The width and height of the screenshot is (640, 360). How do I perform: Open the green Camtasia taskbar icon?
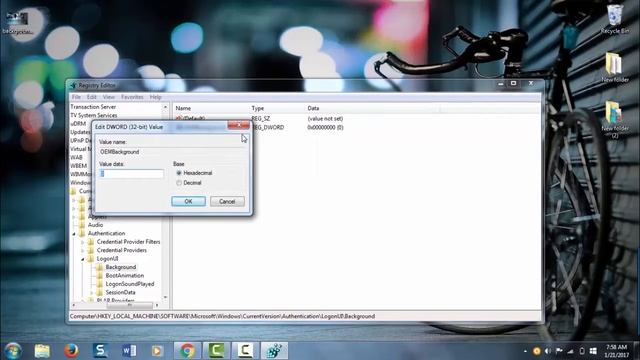[x=216, y=351]
